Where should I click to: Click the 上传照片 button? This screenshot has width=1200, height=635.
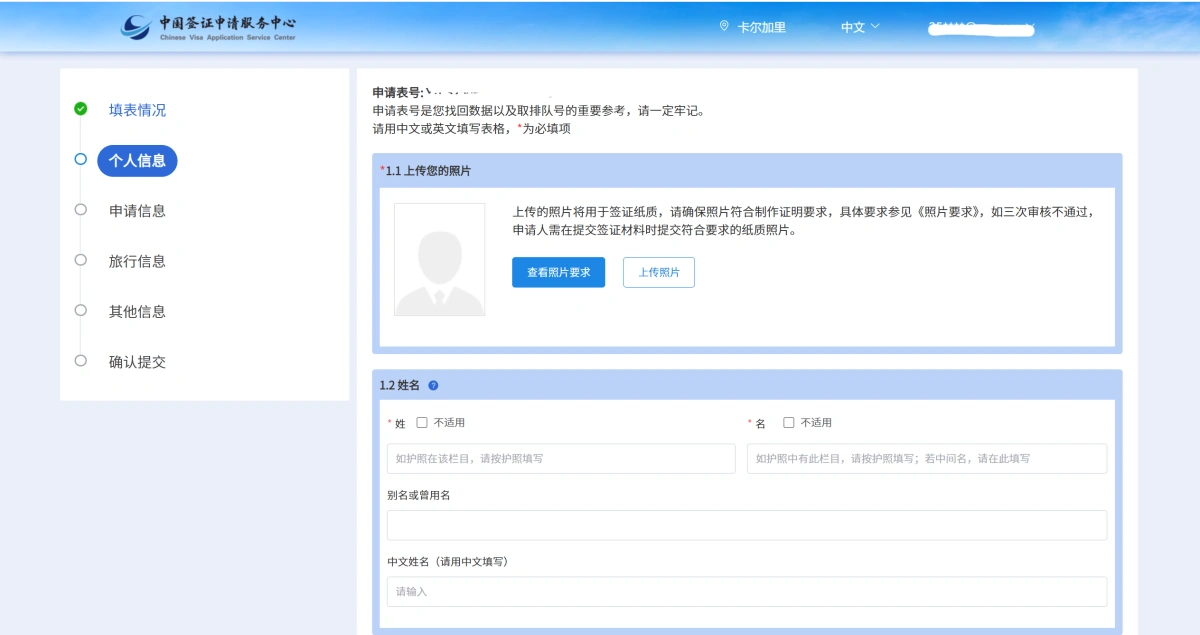658,272
